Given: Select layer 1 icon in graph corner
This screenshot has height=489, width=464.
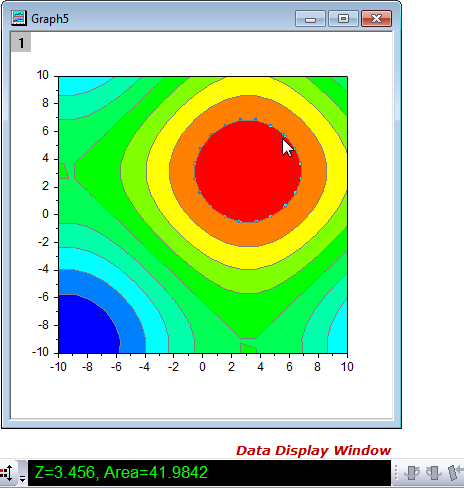Looking at the screenshot, I should pos(21,42).
